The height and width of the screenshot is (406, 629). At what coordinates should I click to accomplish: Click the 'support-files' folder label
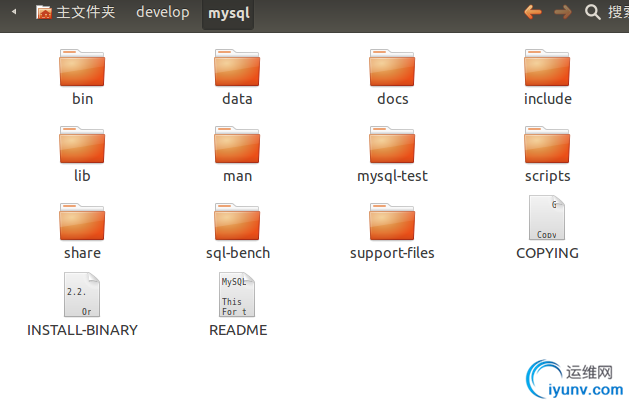pyautogui.click(x=392, y=254)
